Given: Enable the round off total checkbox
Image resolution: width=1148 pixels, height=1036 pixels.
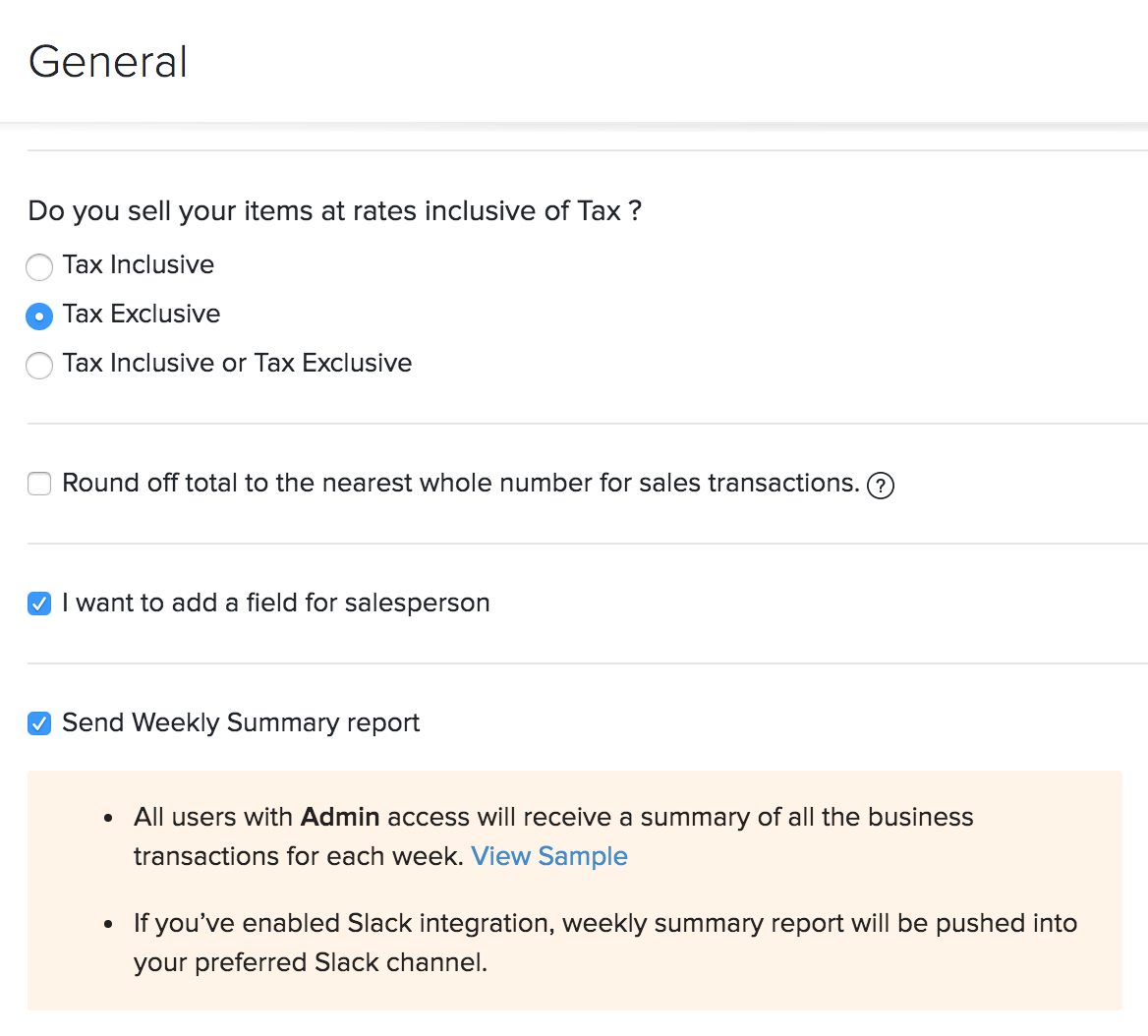Looking at the screenshot, I should pyautogui.click(x=39, y=484).
